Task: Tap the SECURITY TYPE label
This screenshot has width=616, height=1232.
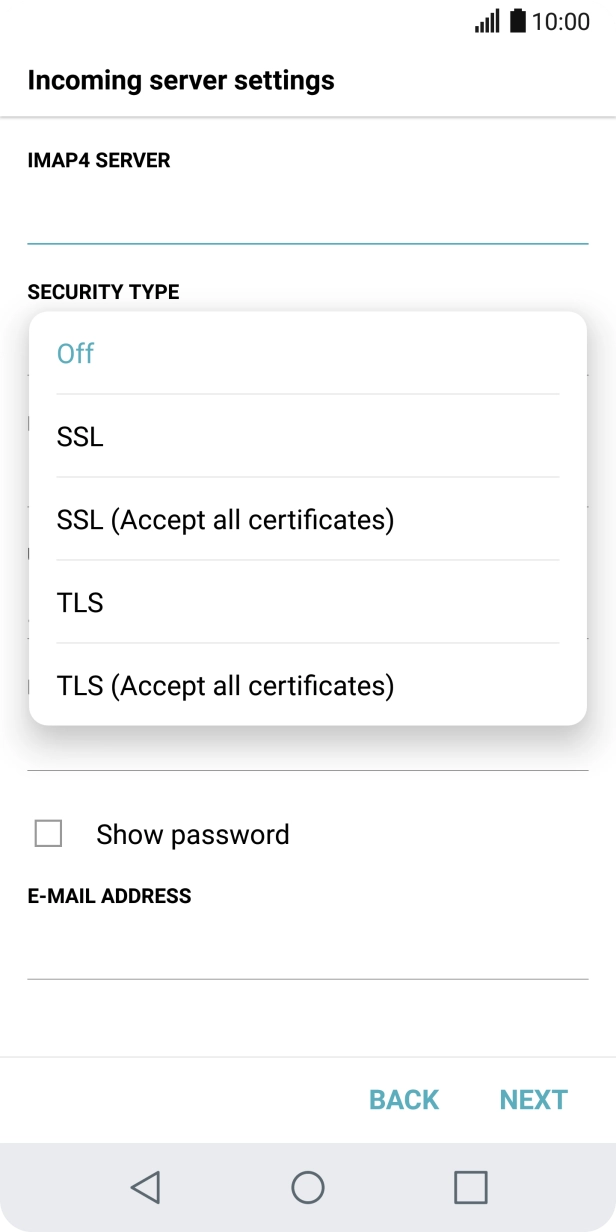Action: pyautogui.click(x=102, y=291)
